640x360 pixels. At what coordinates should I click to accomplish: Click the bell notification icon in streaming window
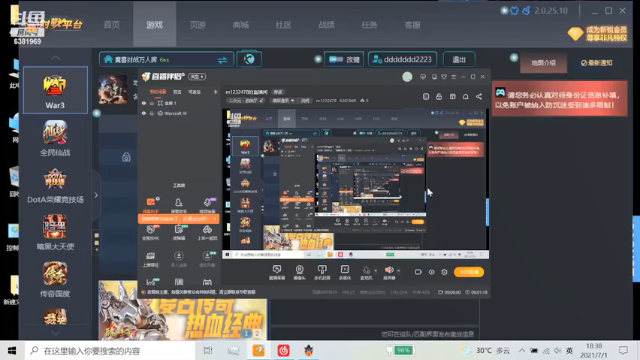pos(465,96)
